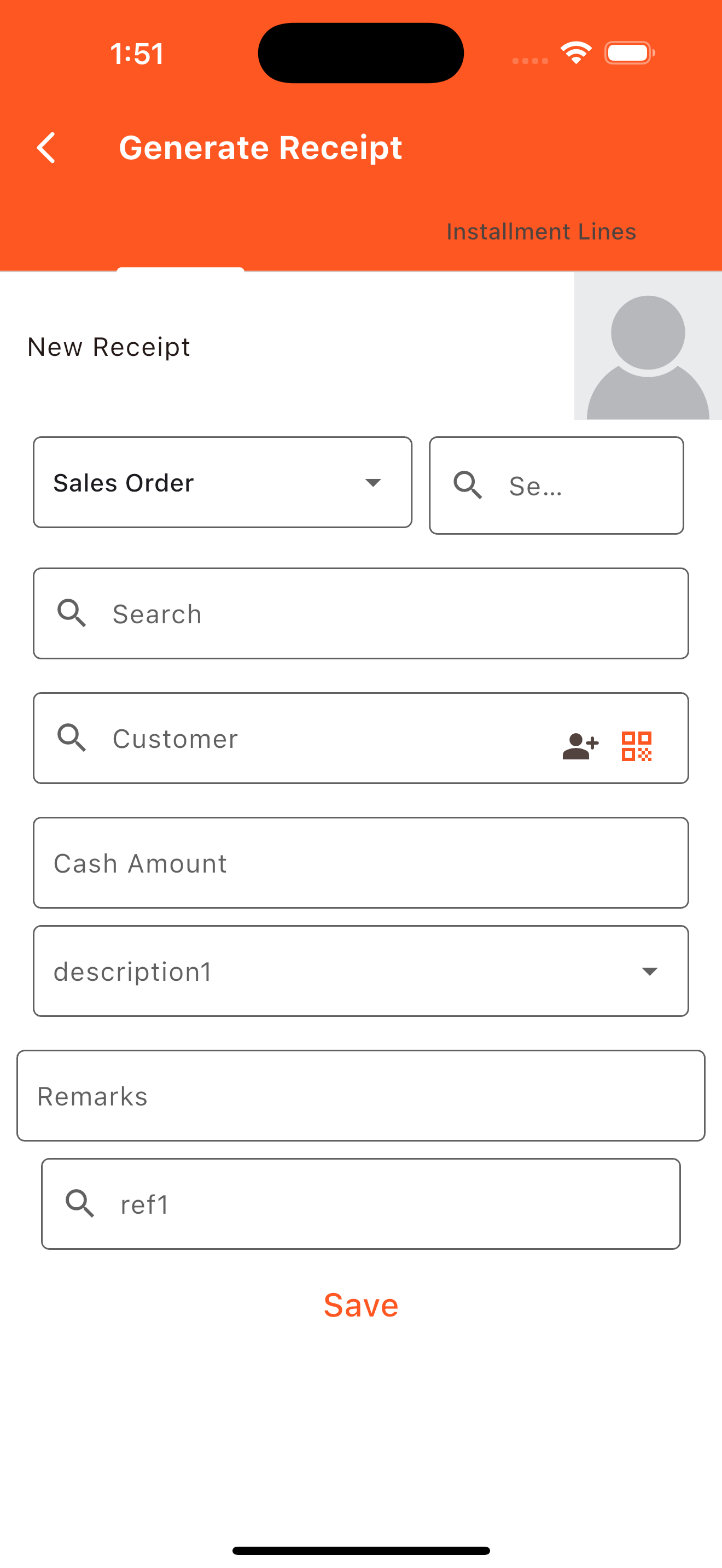Check the Wi-Fi status icon
The height and width of the screenshot is (1568, 722).
(x=576, y=53)
